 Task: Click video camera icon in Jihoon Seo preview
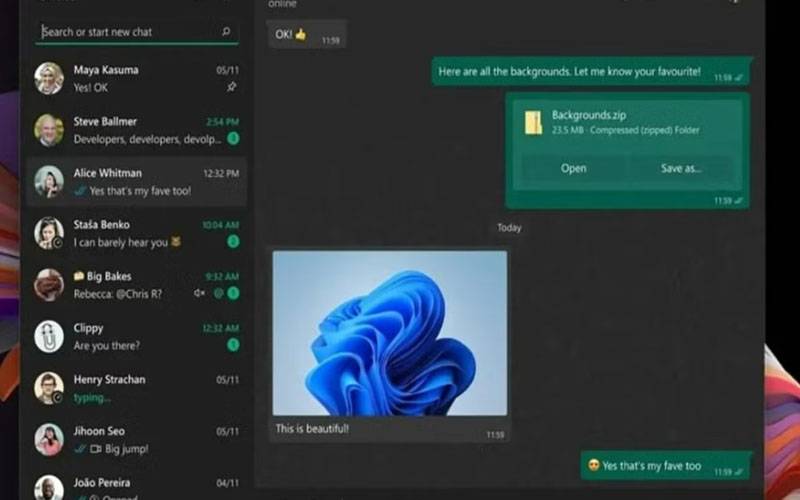(95, 449)
